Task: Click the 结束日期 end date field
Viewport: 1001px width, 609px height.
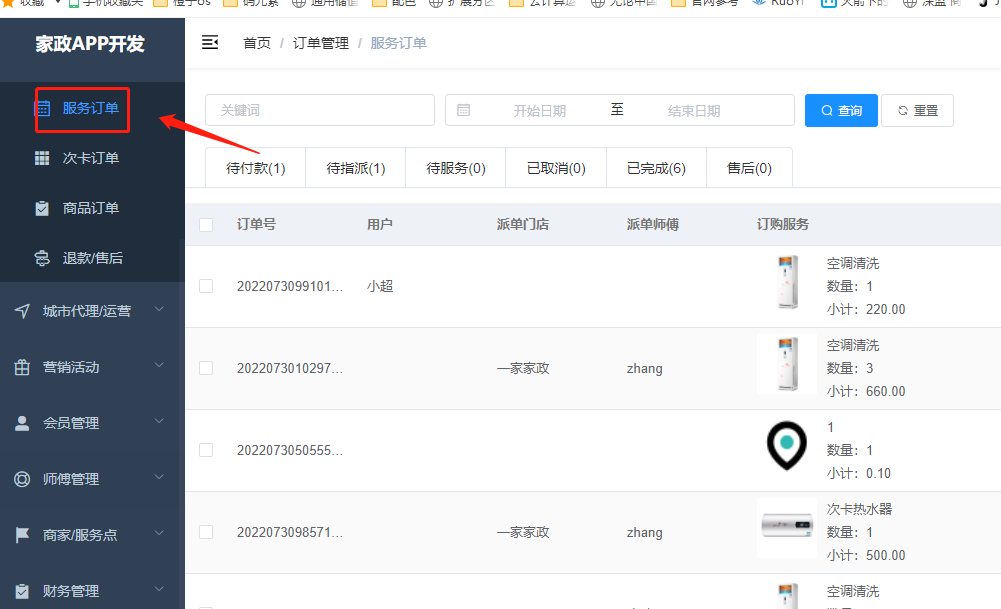Action: pyautogui.click(x=694, y=110)
